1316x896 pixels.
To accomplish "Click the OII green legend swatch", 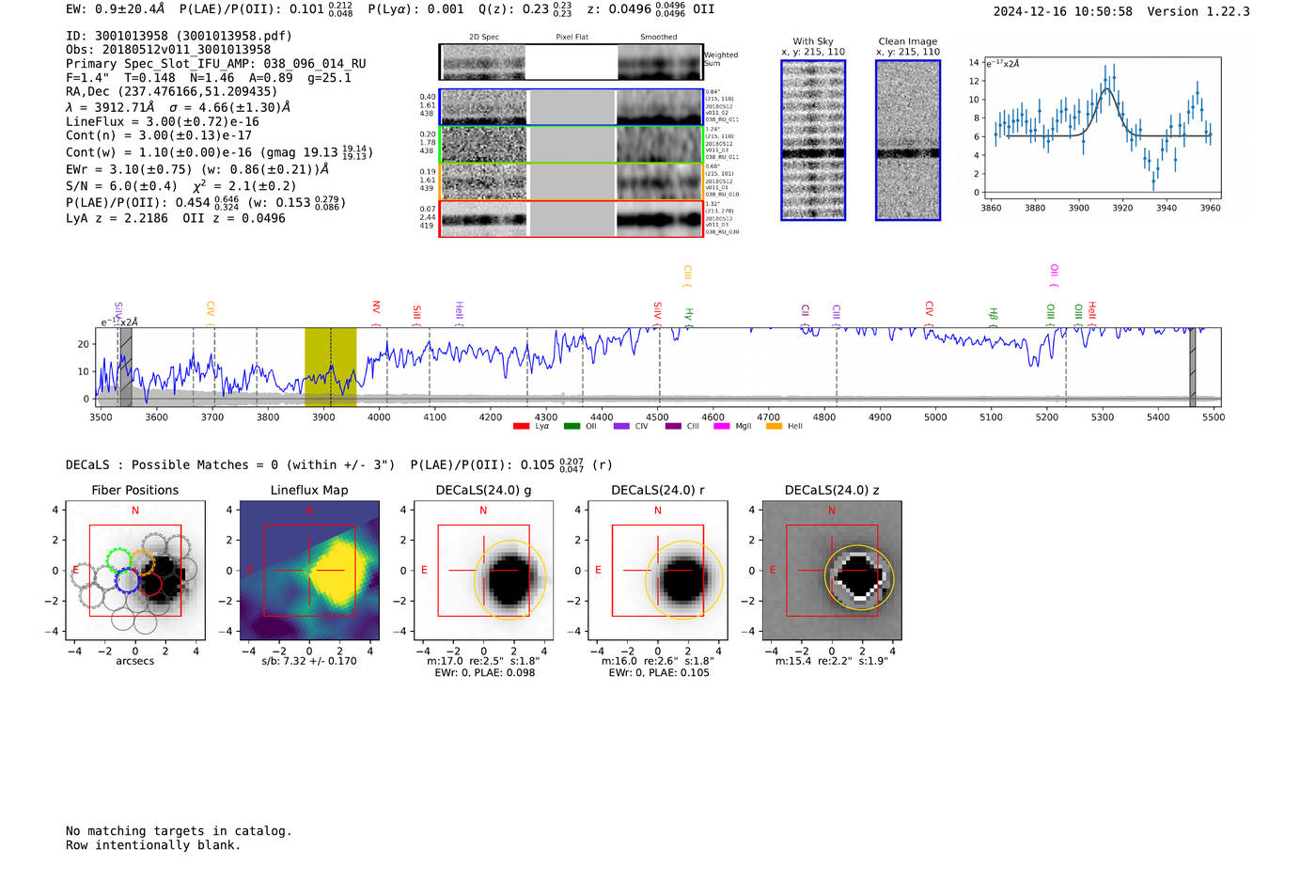I will [572, 427].
